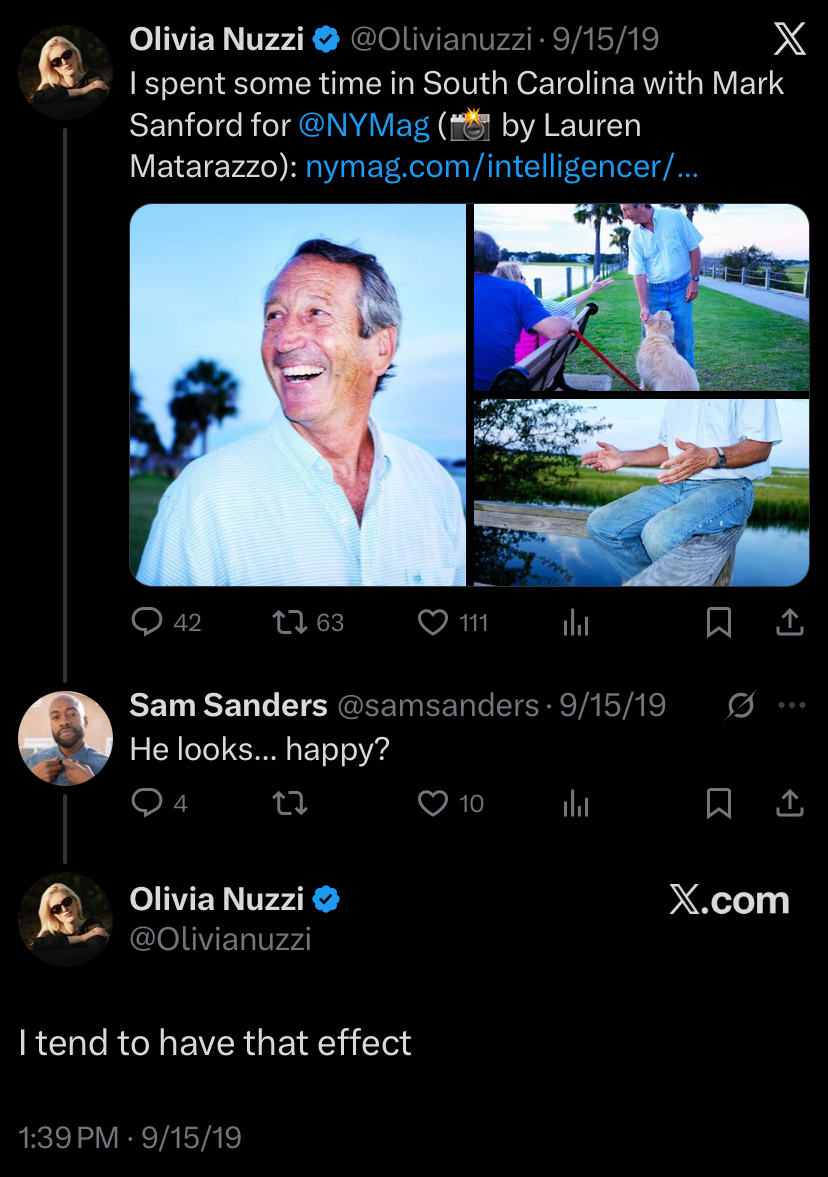View analytics for Sam Sanders' tweet
This screenshot has width=828, height=1177.
click(x=576, y=804)
